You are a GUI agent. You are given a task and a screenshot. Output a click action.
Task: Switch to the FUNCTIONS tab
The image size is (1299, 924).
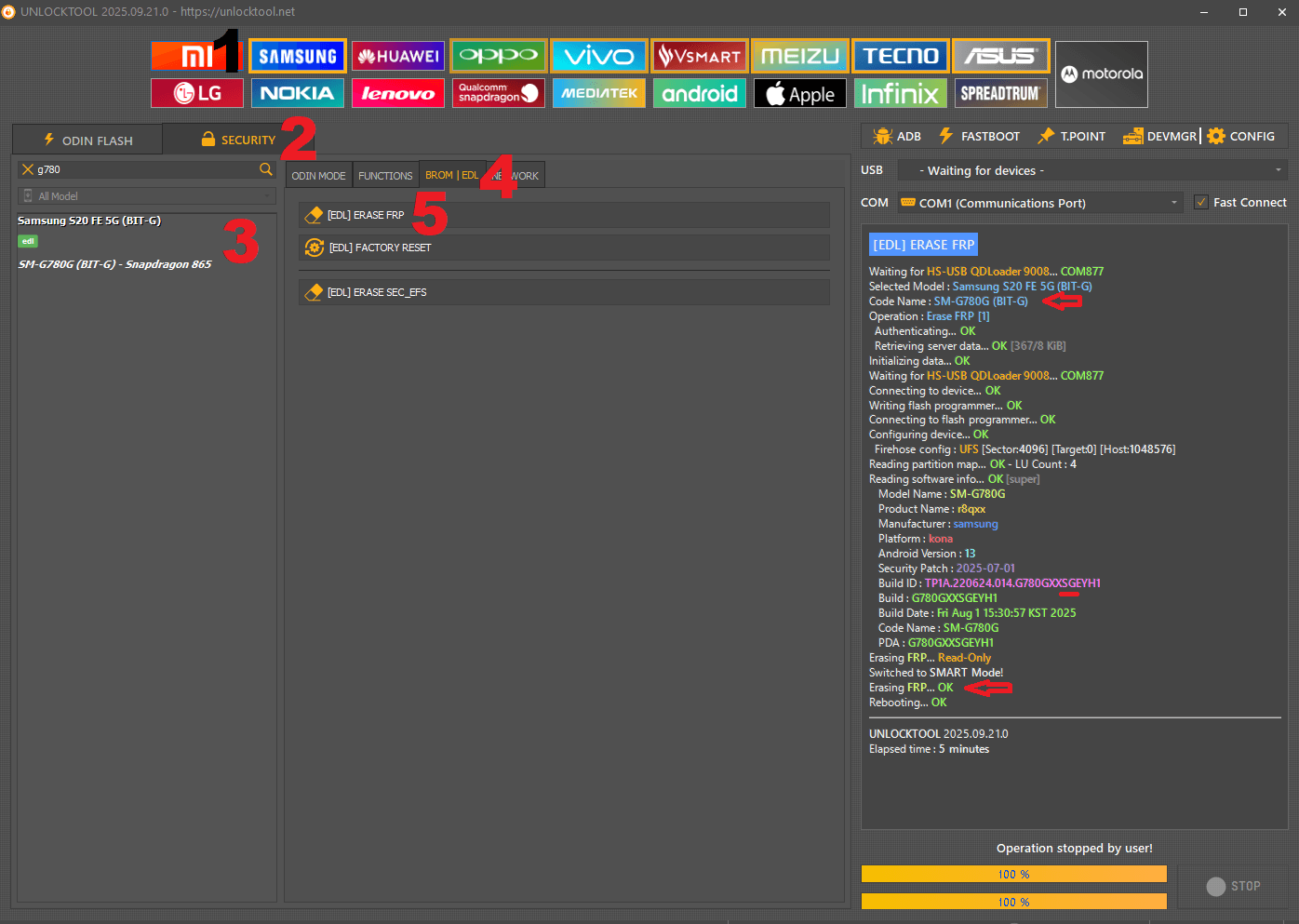tap(385, 176)
